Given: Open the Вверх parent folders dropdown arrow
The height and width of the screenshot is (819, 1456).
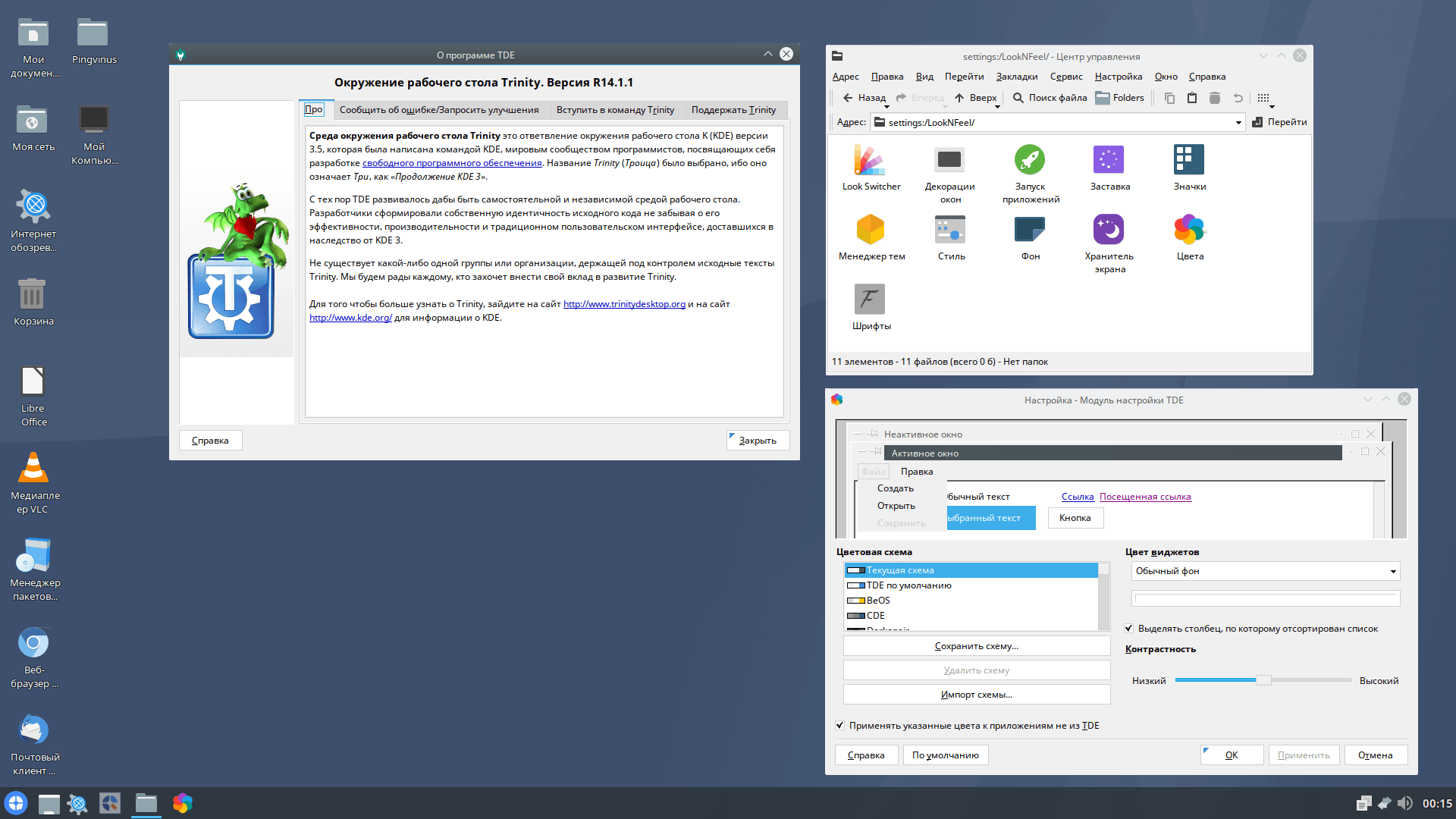Looking at the screenshot, I should pos(997,106).
